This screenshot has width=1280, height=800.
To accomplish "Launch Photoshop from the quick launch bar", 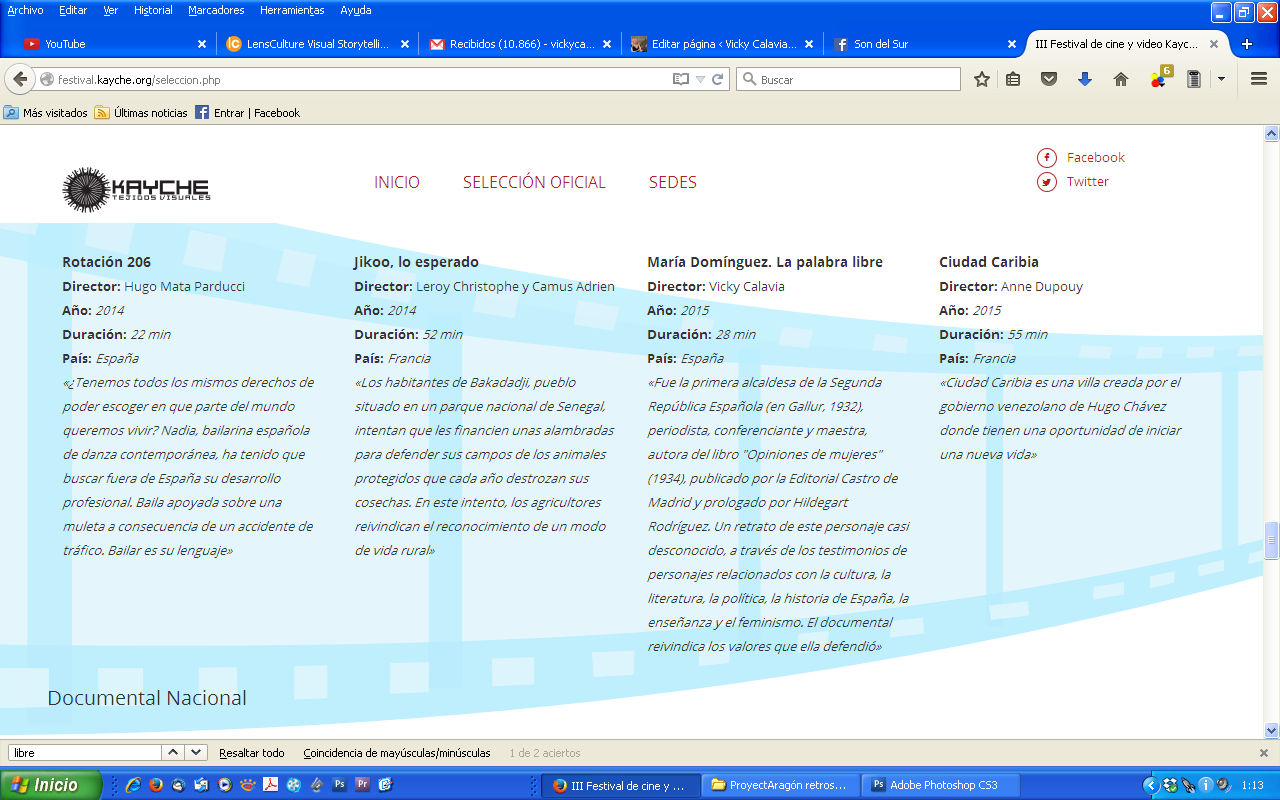I will [x=339, y=785].
